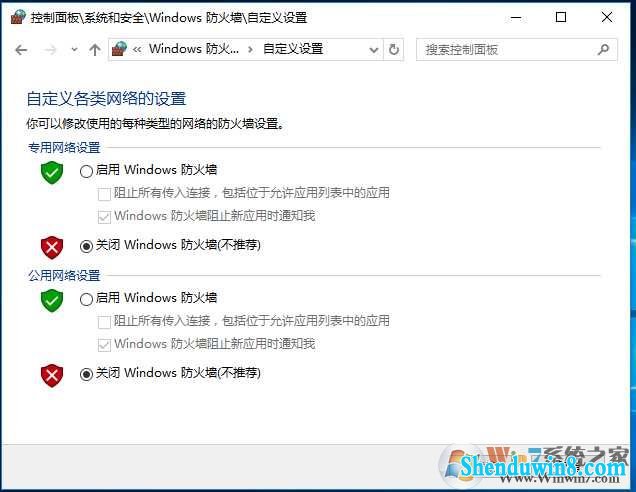This screenshot has height=492, width=636.
Task: Open address bar history dropdown
Action: click(374, 50)
